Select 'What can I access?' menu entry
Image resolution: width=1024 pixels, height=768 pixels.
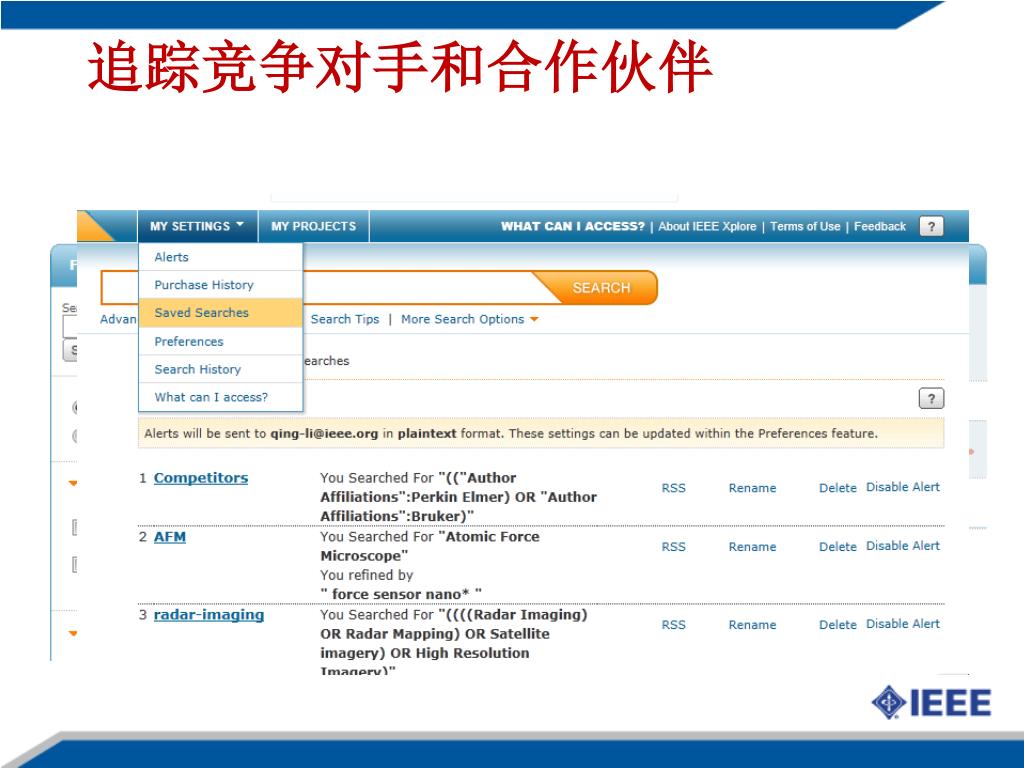221,397
